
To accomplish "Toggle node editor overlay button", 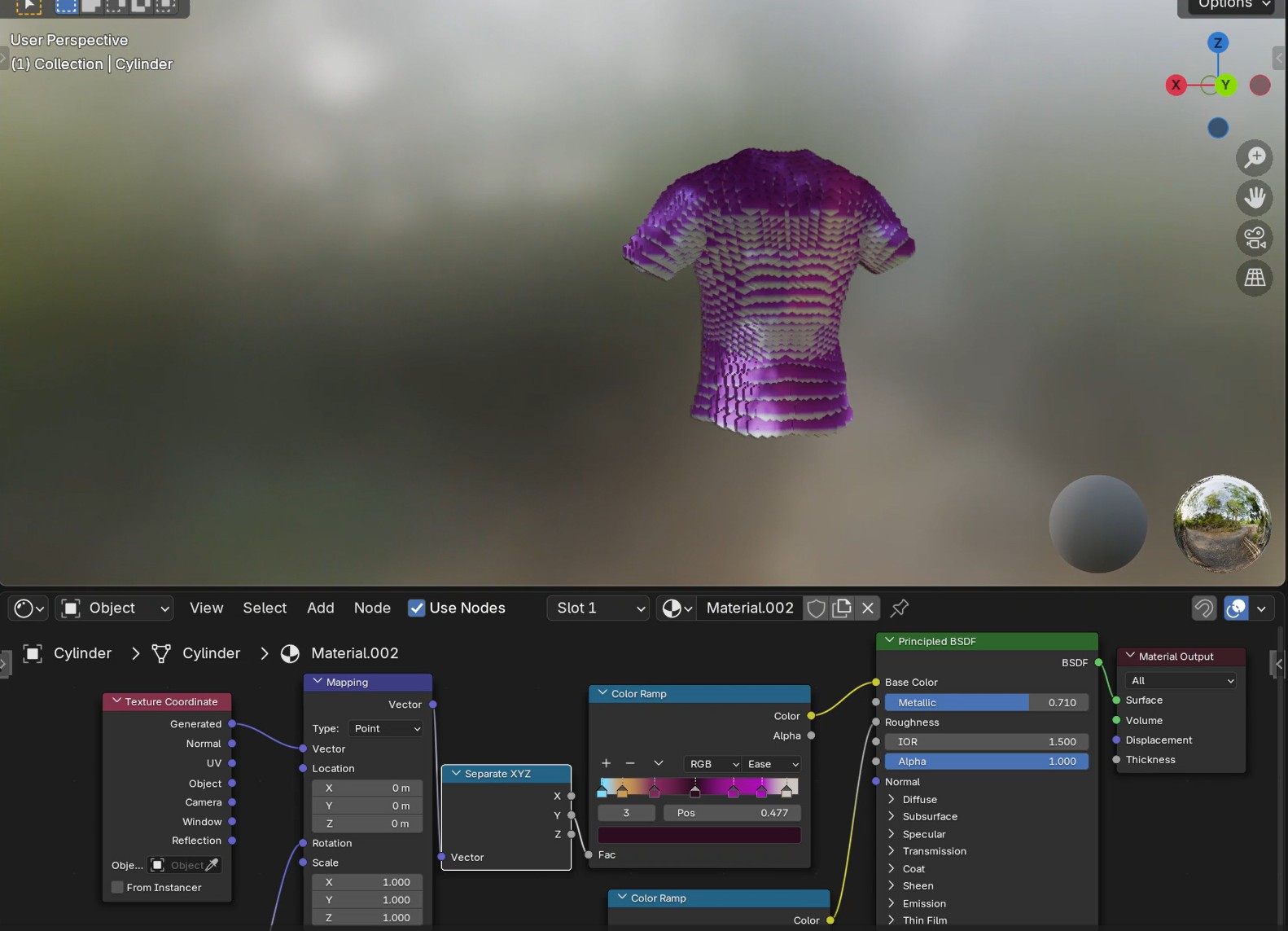I will 1236,608.
